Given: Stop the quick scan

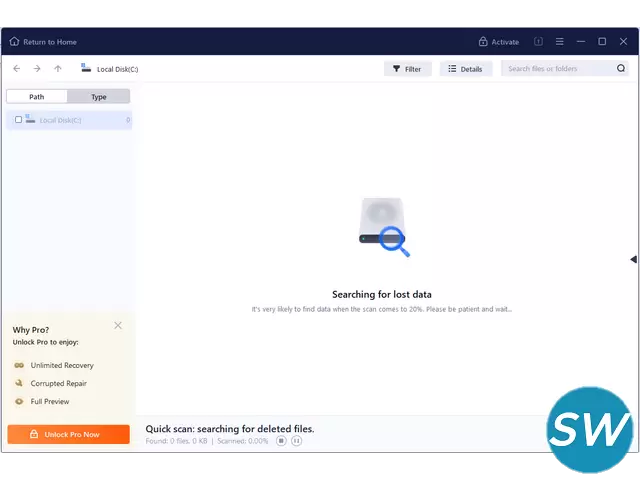Looking at the screenshot, I should click(x=282, y=441).
